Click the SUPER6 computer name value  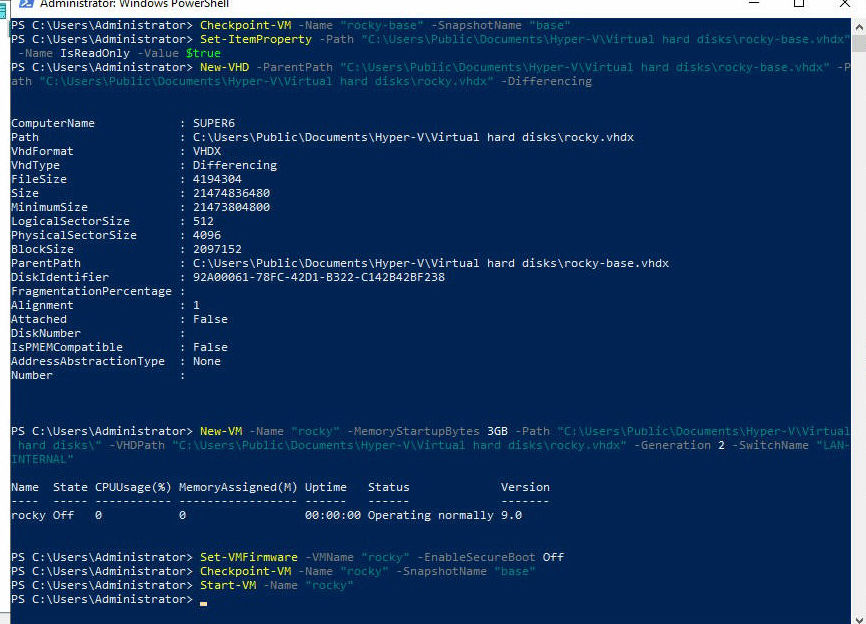pyautogui.click(x=214, y=123)
